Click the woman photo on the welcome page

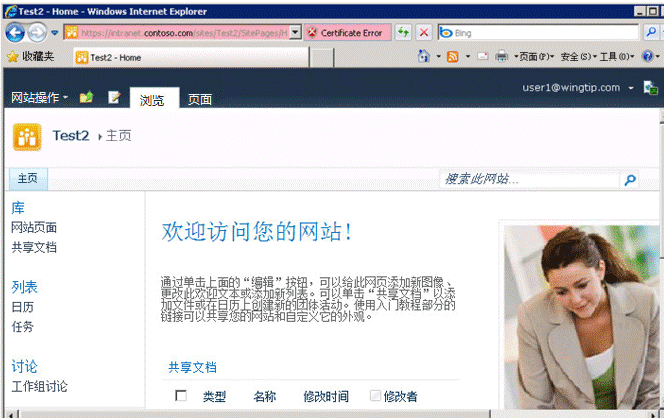pos(582,317)
